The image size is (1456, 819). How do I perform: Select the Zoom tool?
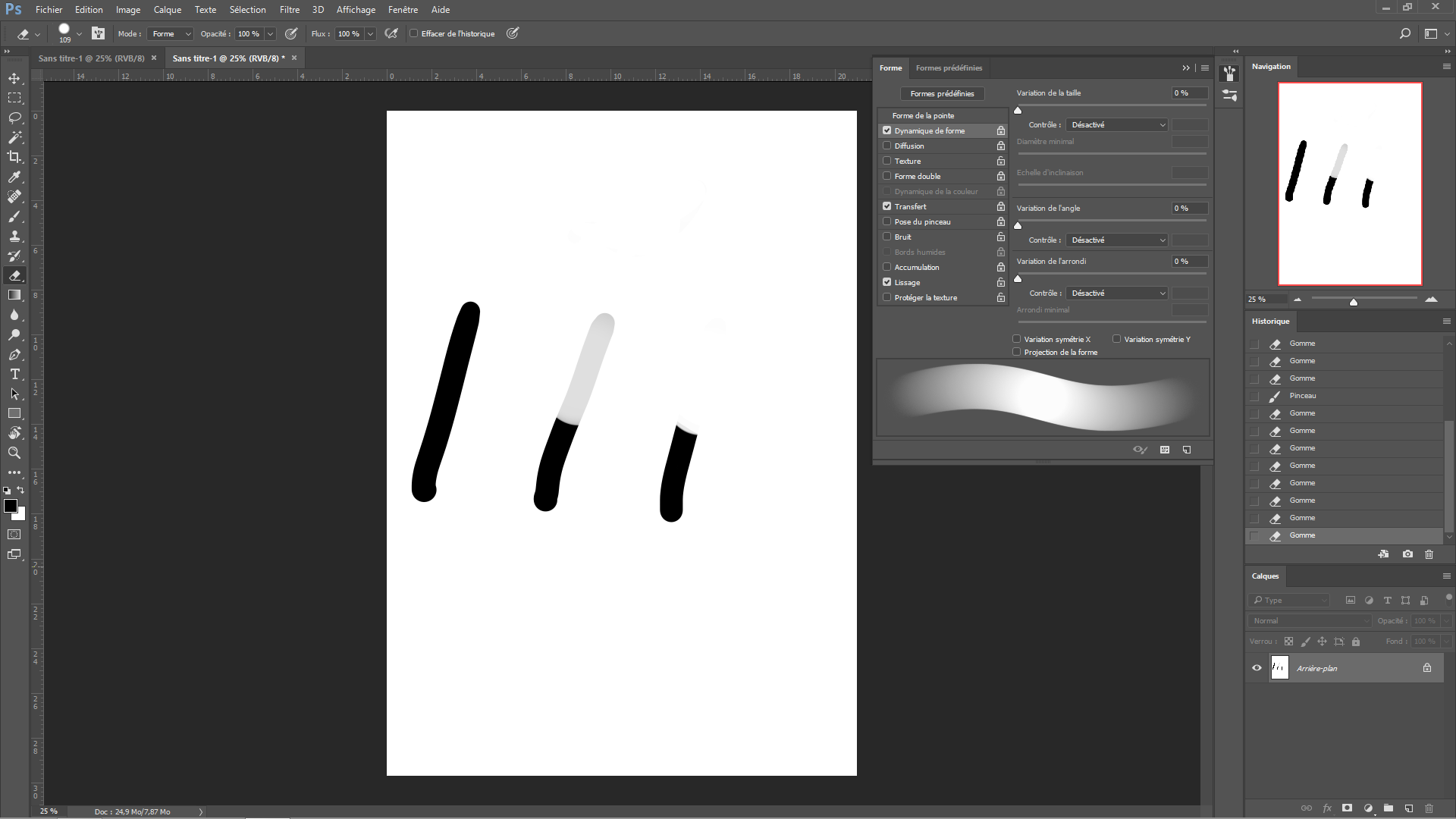[x=14, y=453]
